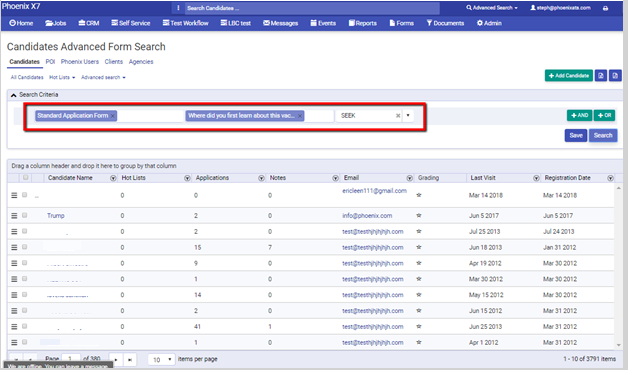Expand the Advanced search submenu dropdown
Screen dimensions: 628x370
click(103, 77)
